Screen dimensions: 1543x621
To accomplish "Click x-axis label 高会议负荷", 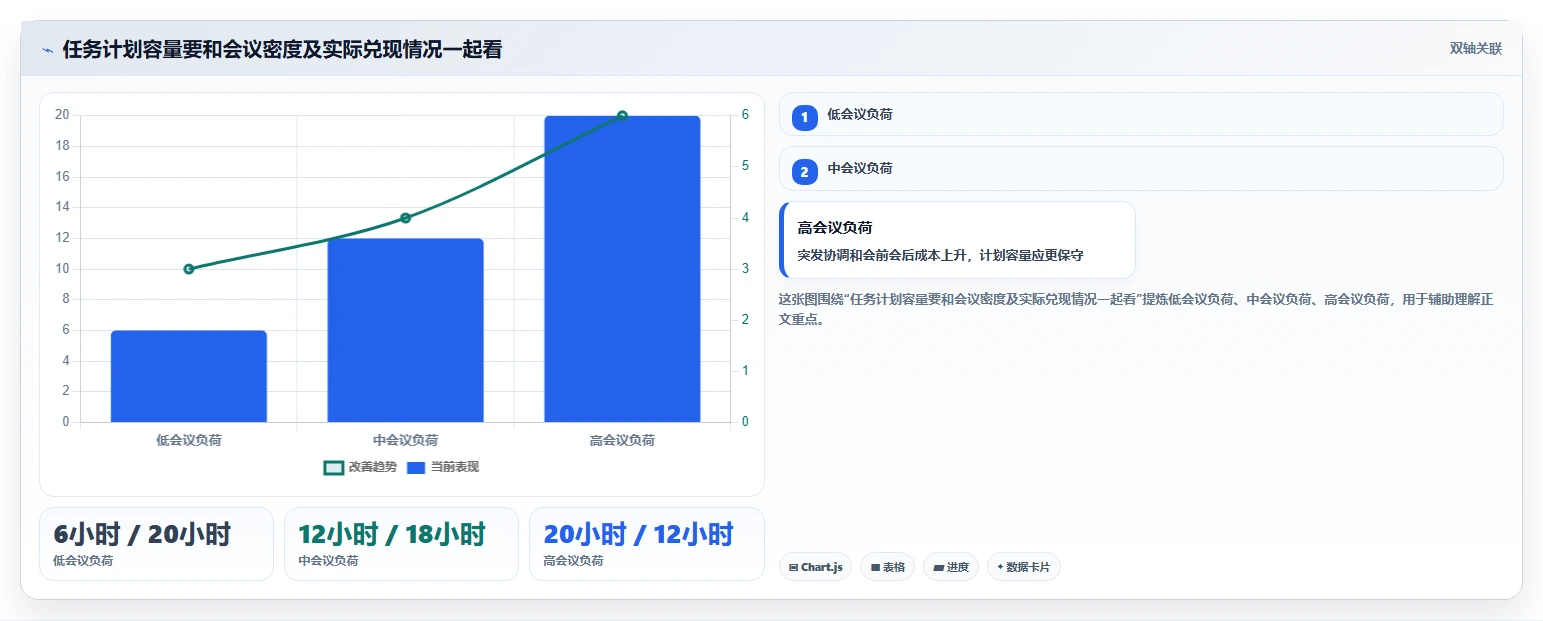I will click(x=622, y=440).
